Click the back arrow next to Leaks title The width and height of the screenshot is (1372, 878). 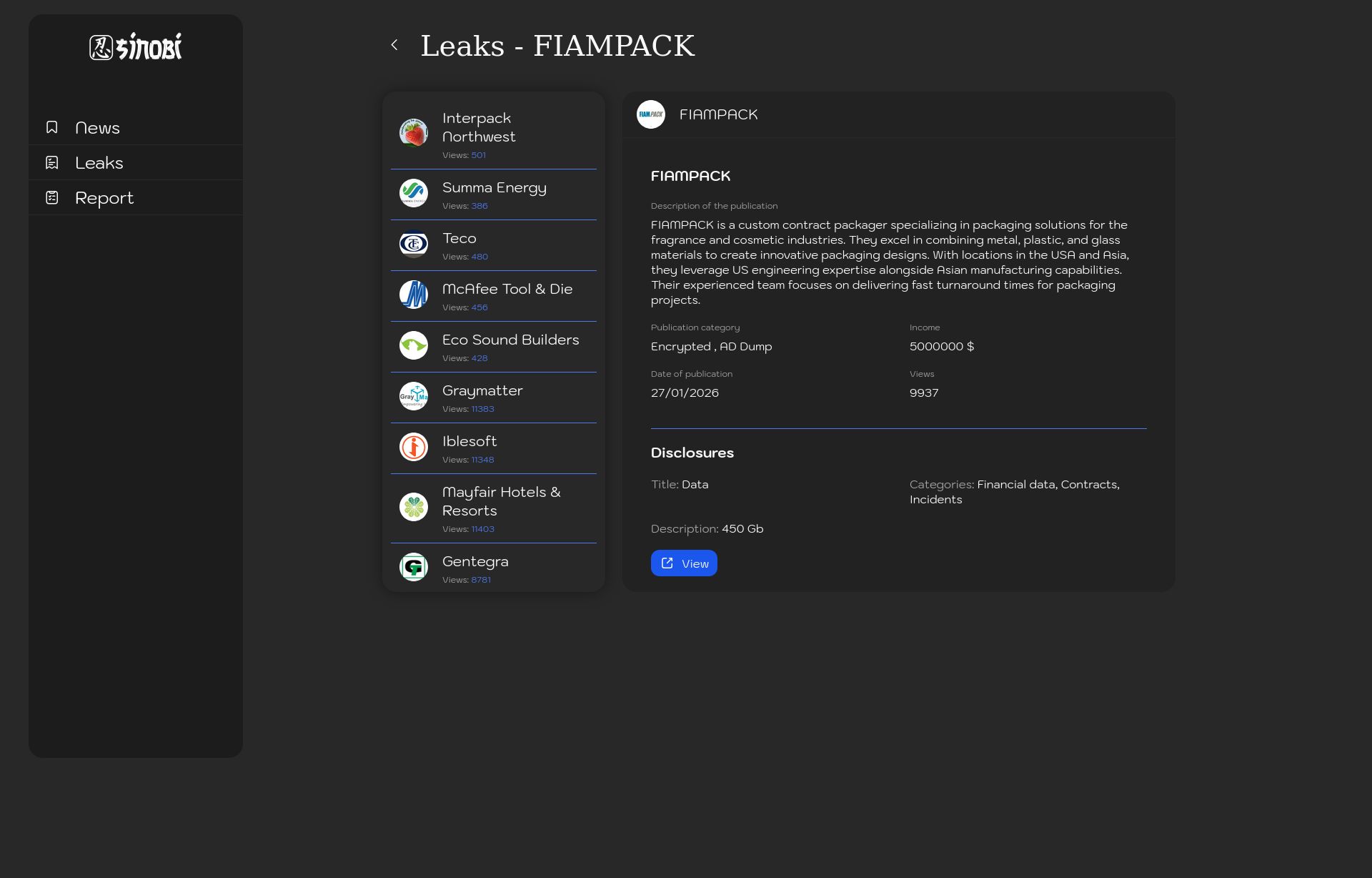point(394,45)
